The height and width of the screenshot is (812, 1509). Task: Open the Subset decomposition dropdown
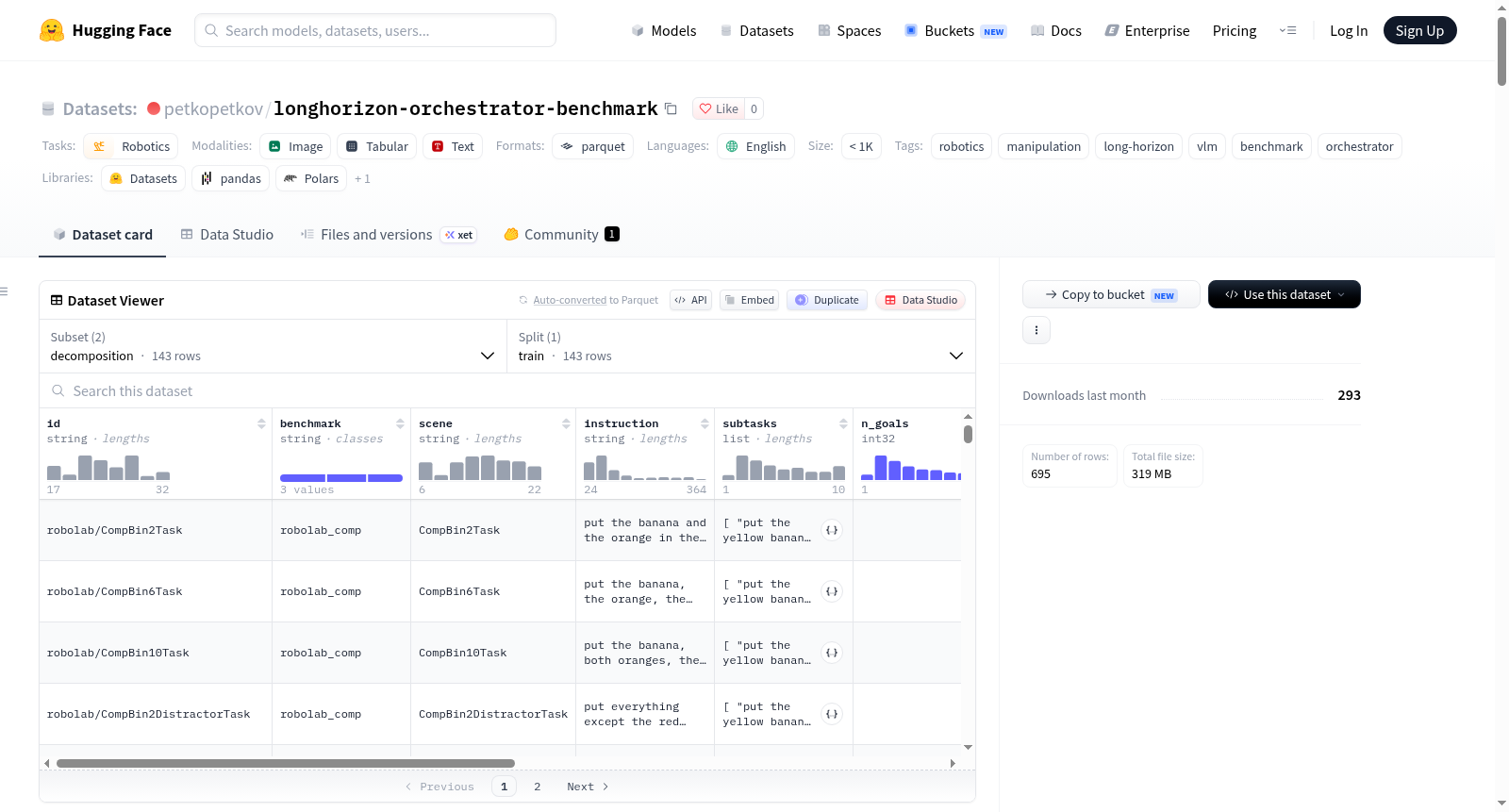coord(273,346)
